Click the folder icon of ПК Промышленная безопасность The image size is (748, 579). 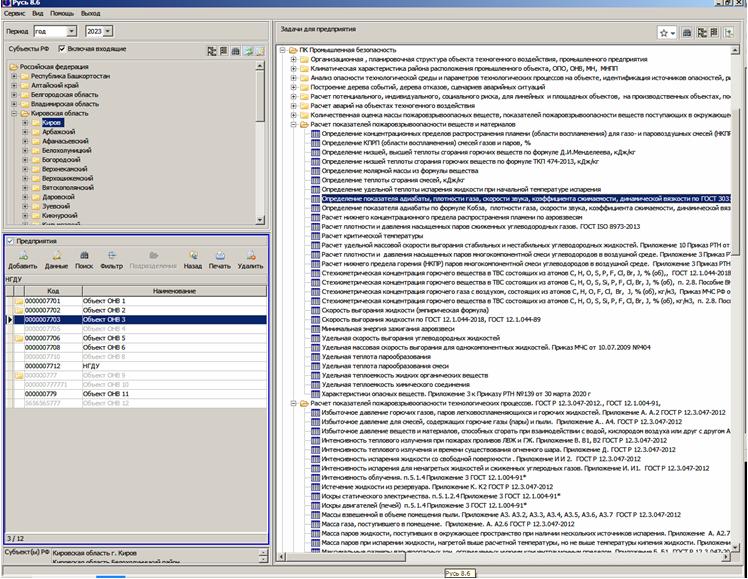point(293,50)
